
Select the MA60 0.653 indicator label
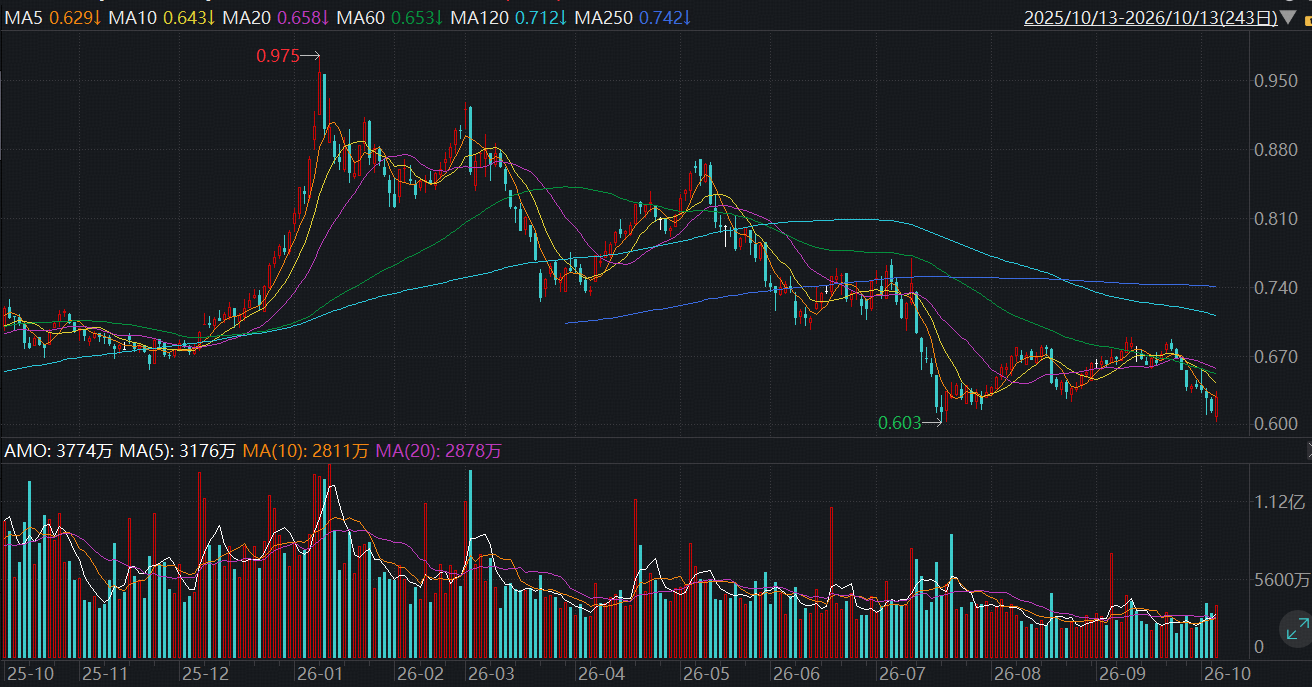point(391,18)
